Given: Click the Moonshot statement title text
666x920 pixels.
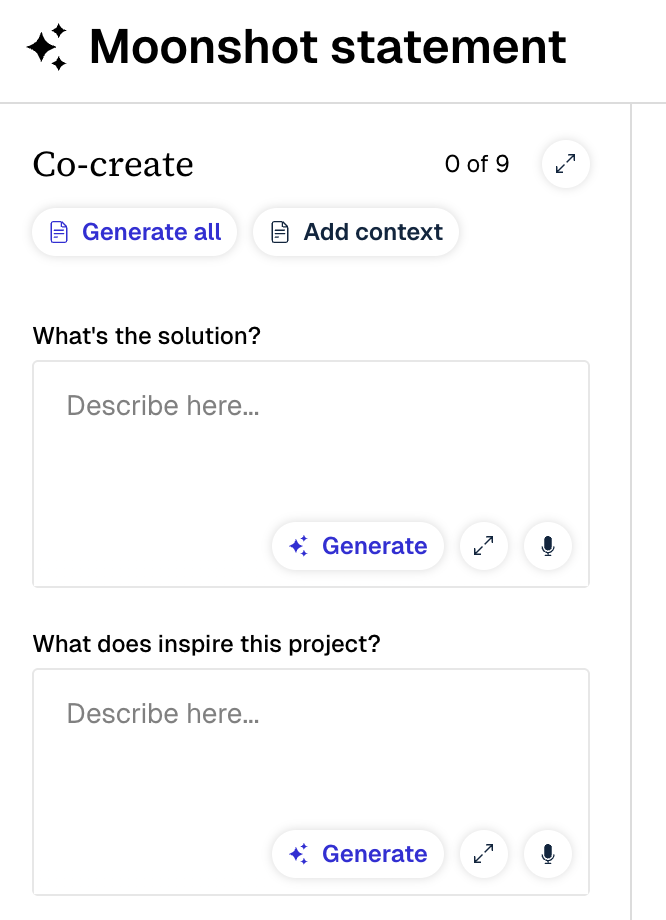Looking at the screenshot, I should [327, 47].
